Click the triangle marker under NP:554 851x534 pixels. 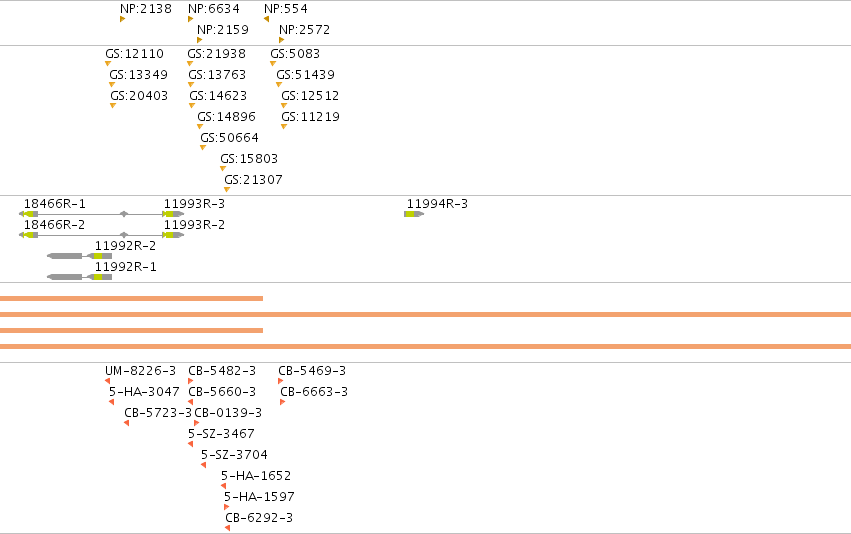pyautogui.click(x=266, y=19)
